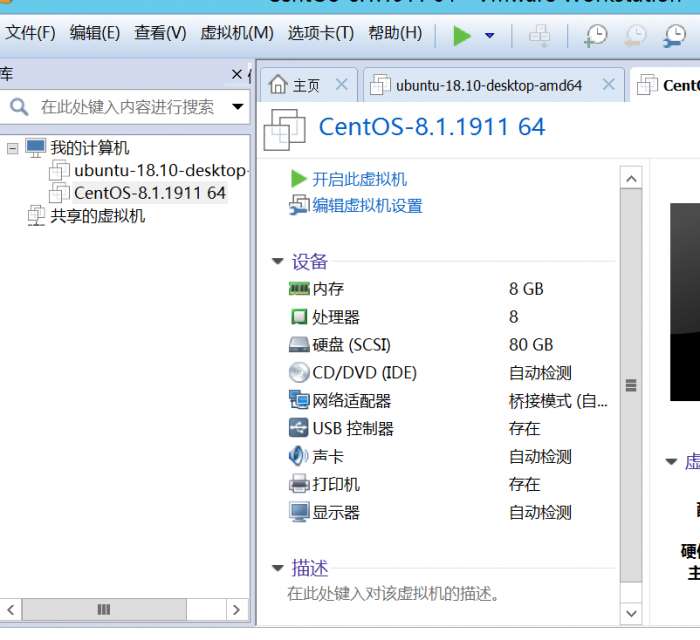Collapse the 描述 section
This screenshot has height=640, width=700.
(x=278, y=568)
